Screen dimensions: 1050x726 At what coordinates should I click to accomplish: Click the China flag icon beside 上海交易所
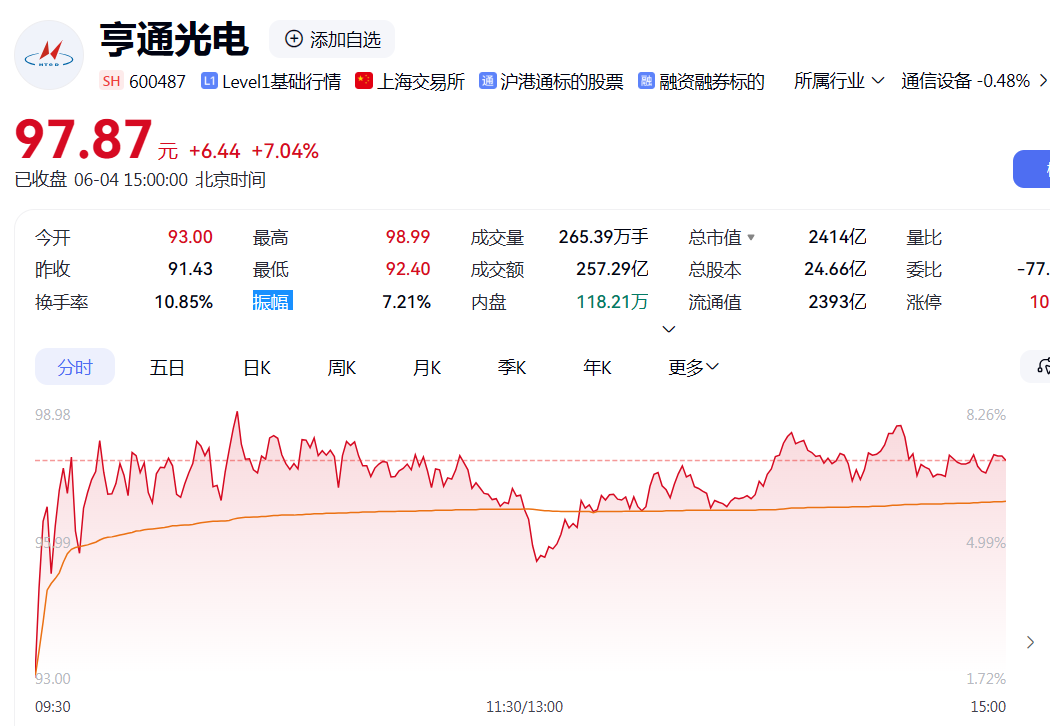click(x=364, y=81)
